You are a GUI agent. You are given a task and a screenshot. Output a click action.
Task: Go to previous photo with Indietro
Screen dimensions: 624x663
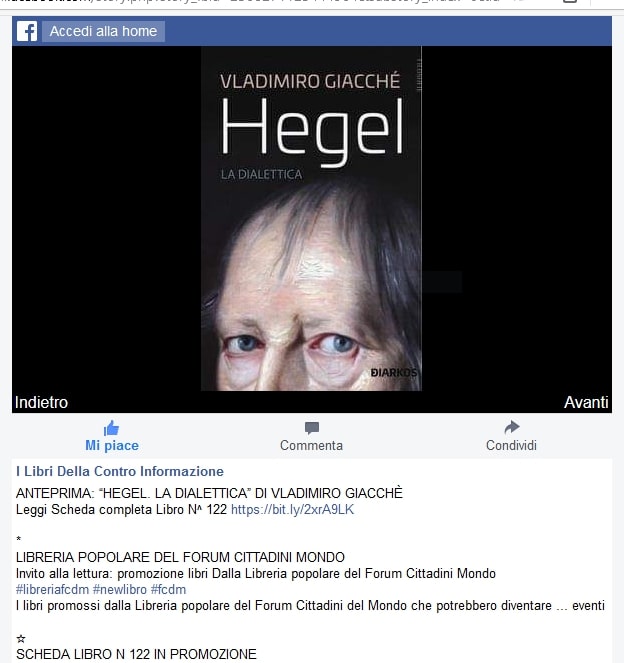click(x=41, y=402)
